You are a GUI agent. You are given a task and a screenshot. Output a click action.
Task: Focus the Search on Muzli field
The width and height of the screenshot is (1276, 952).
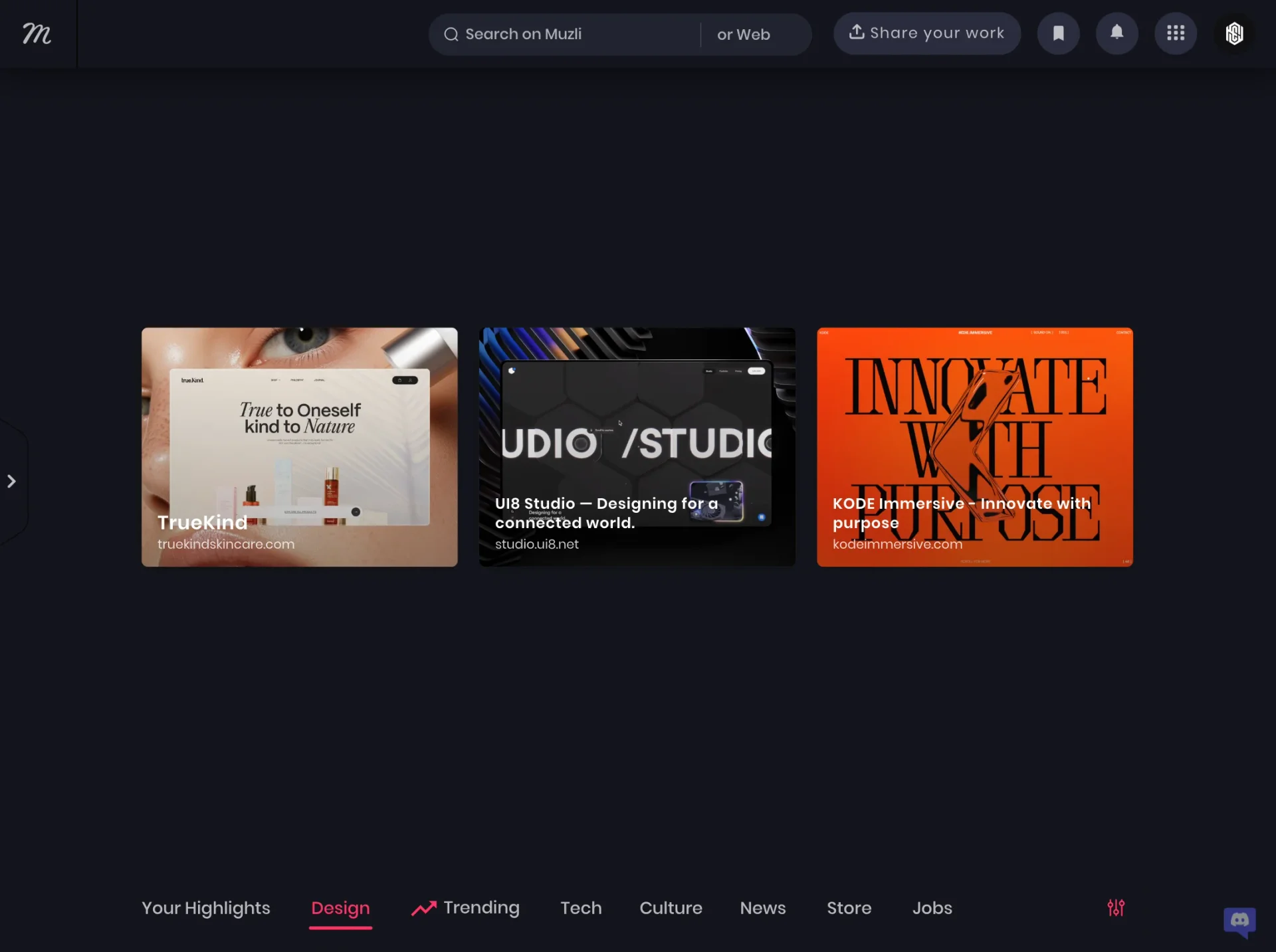(564, 35)
